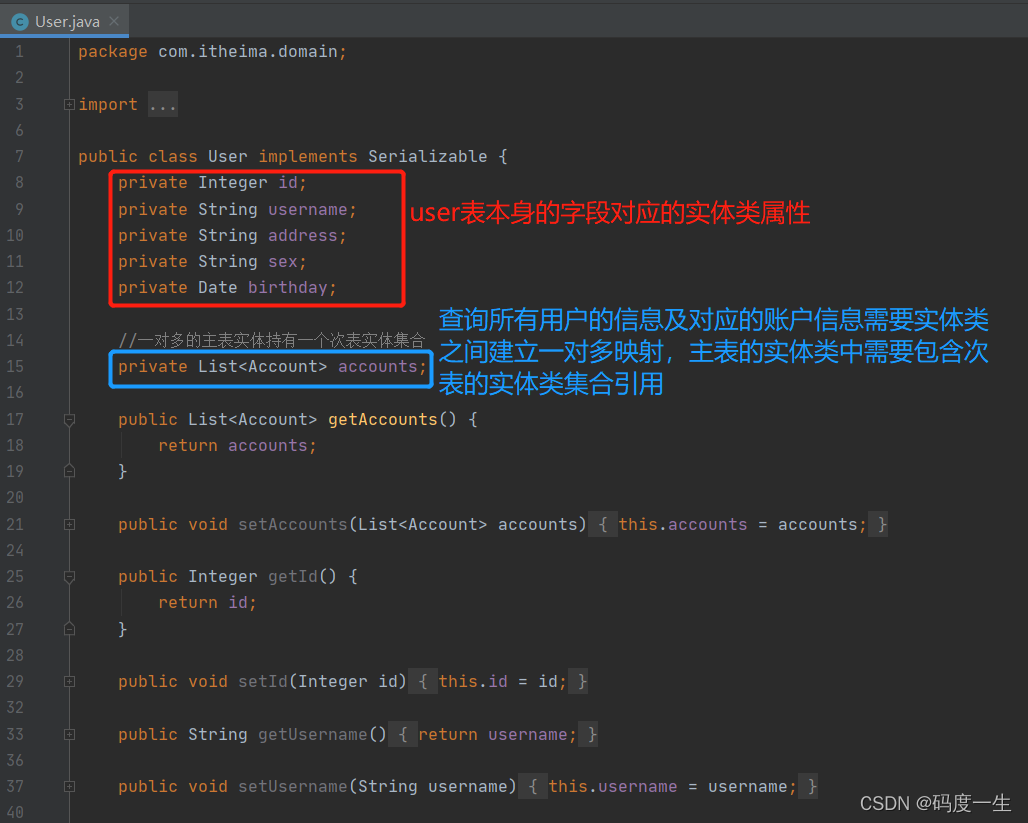Click return id statement on line 26
Screen dimensions: 1028x823
click(x=207, y=603)
